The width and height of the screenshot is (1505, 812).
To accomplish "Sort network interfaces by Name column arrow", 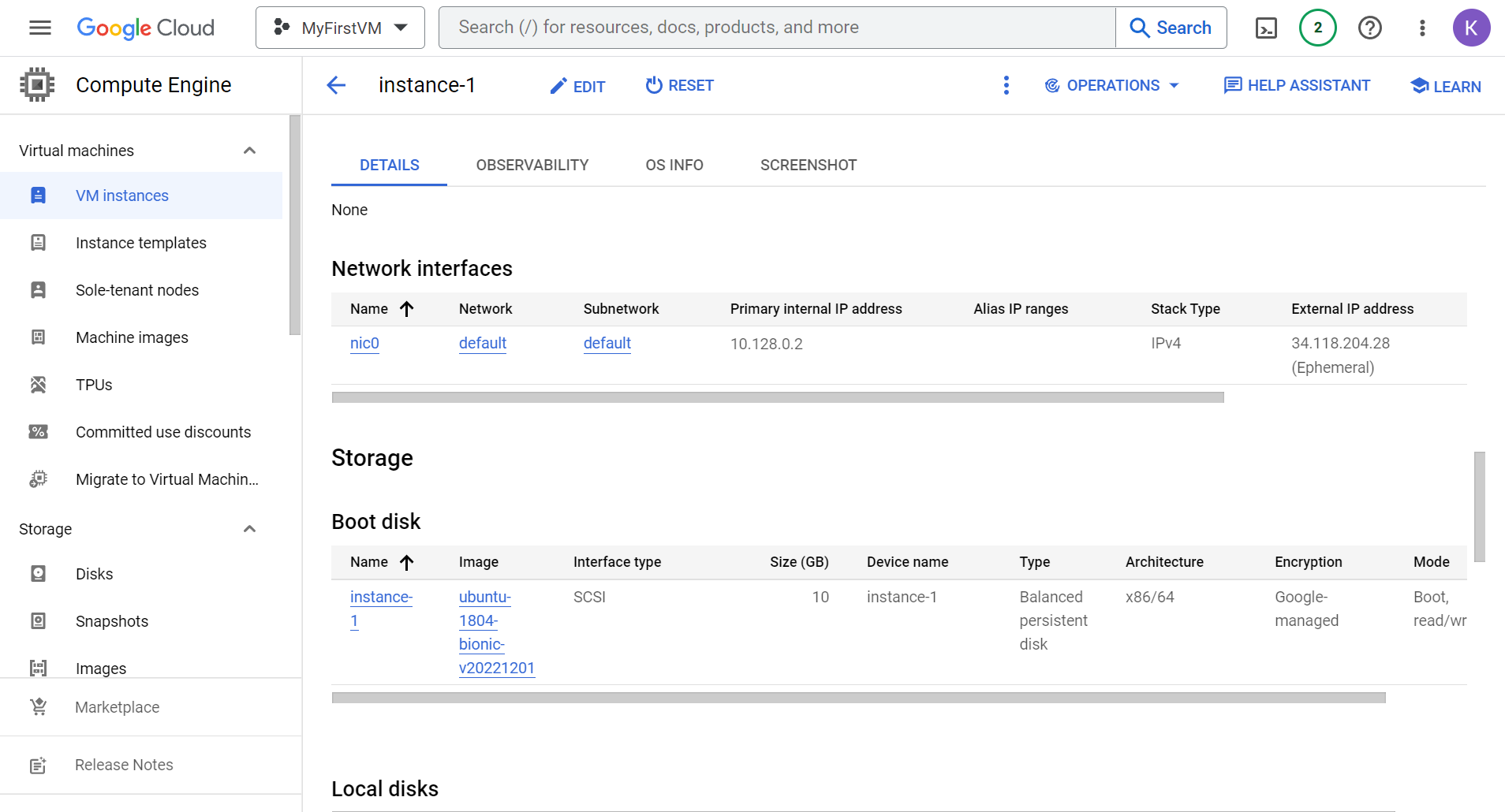I will pyautogui.click(x=407, y=309).
